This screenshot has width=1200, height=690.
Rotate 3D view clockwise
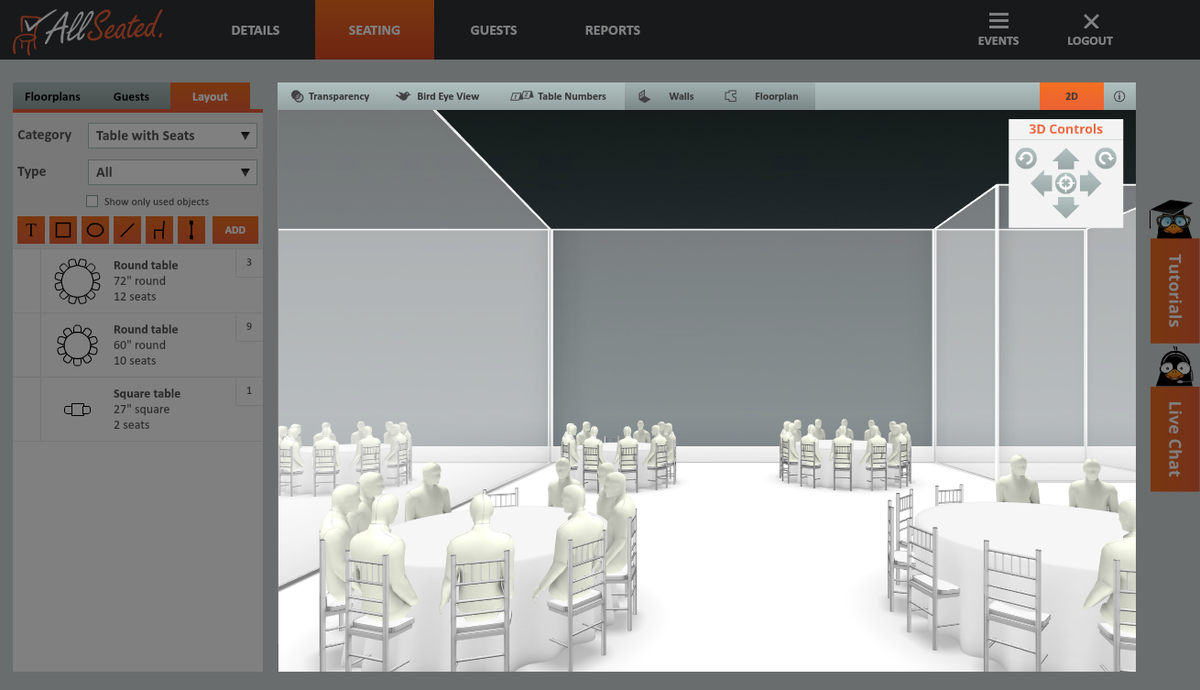point(1105,158)
